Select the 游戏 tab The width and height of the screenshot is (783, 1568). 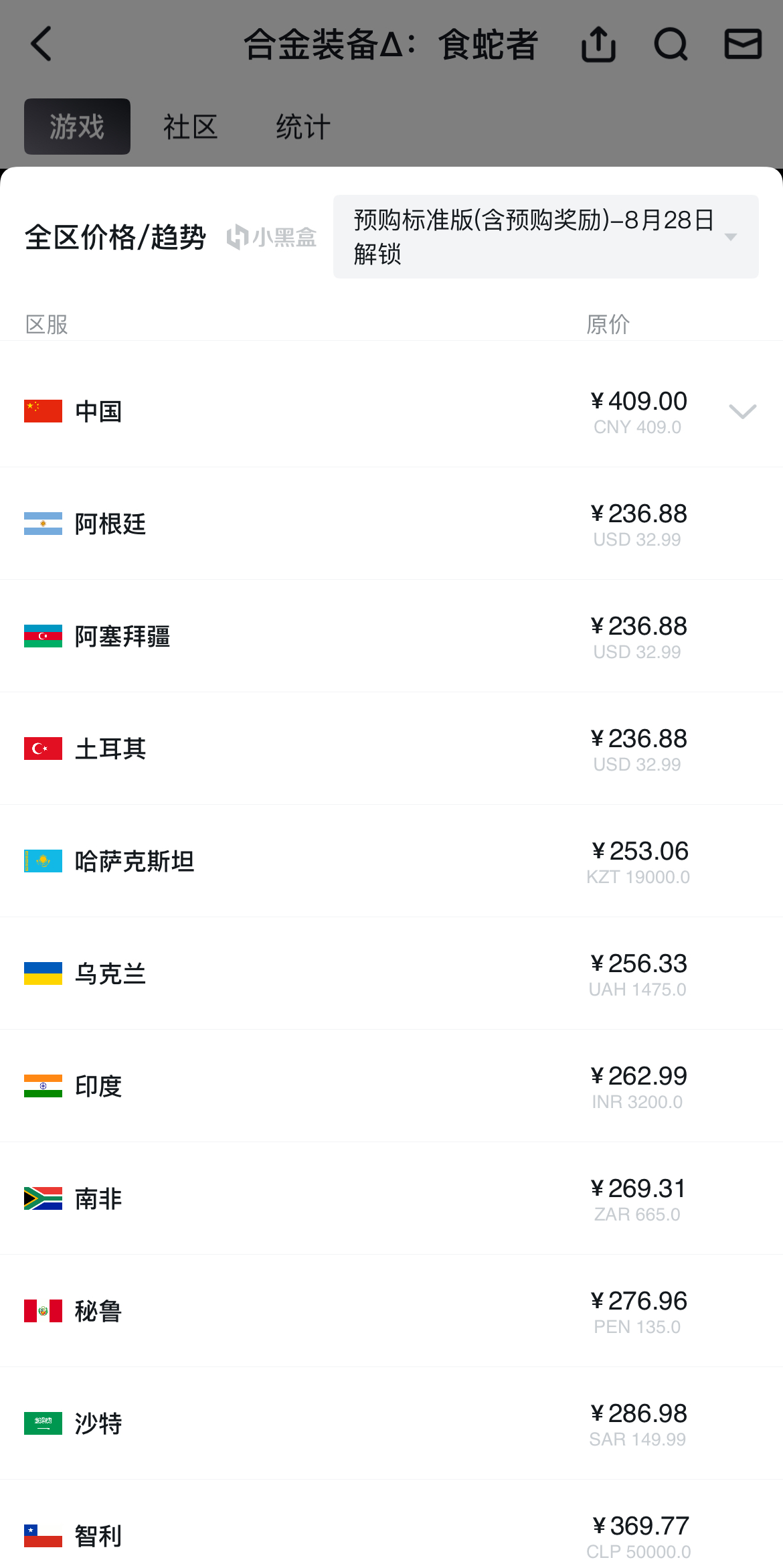coord(77,127)
